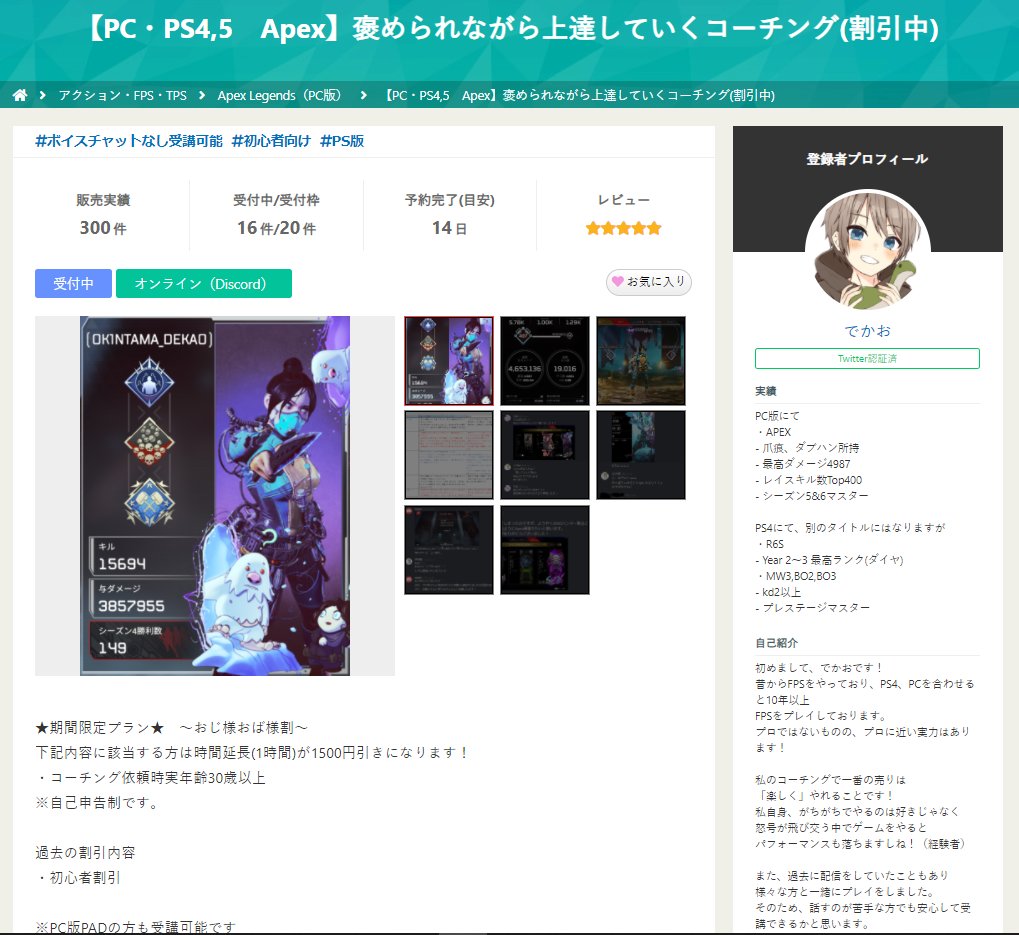Click the 実績 section heading
The image size is (1019, 935).
tap(766, 391)
